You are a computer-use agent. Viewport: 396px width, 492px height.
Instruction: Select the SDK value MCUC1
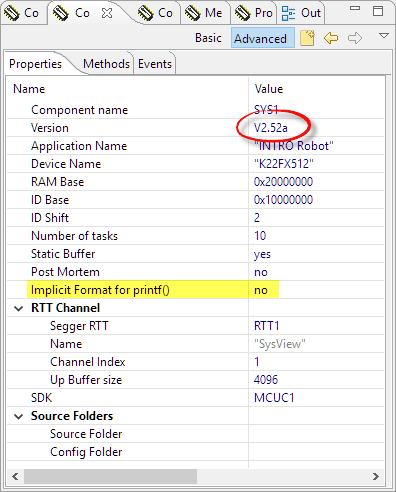pos(274,398)
